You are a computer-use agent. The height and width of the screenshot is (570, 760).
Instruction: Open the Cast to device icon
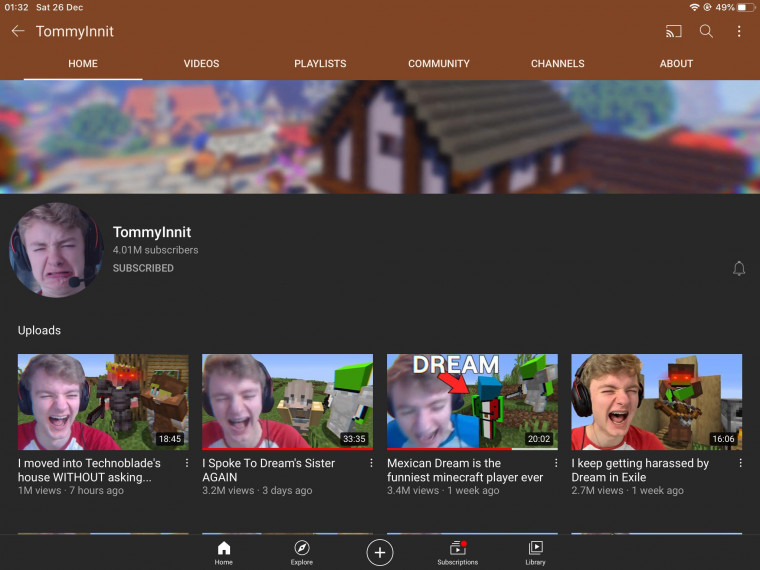673,31
